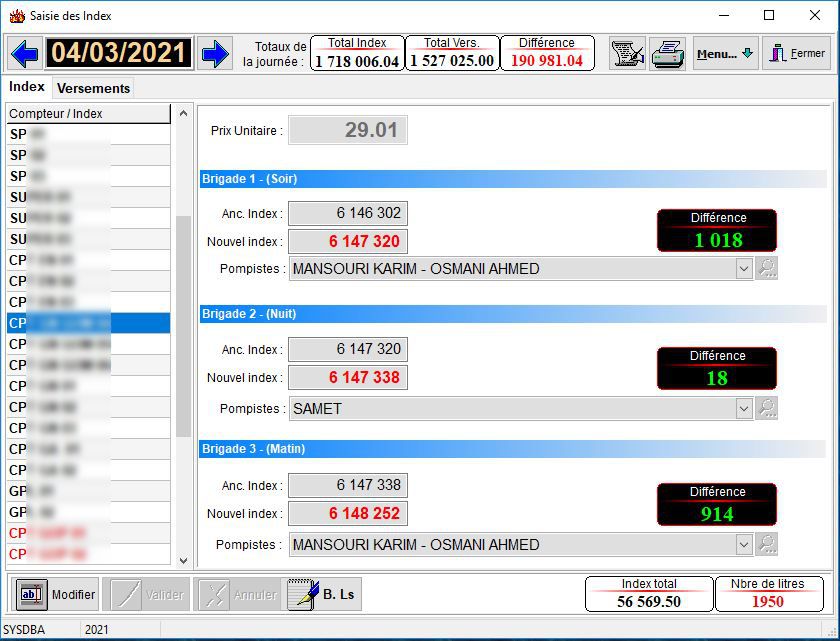Search pompistes for Brigade 3 magnifier icon

tap(767, 544)
